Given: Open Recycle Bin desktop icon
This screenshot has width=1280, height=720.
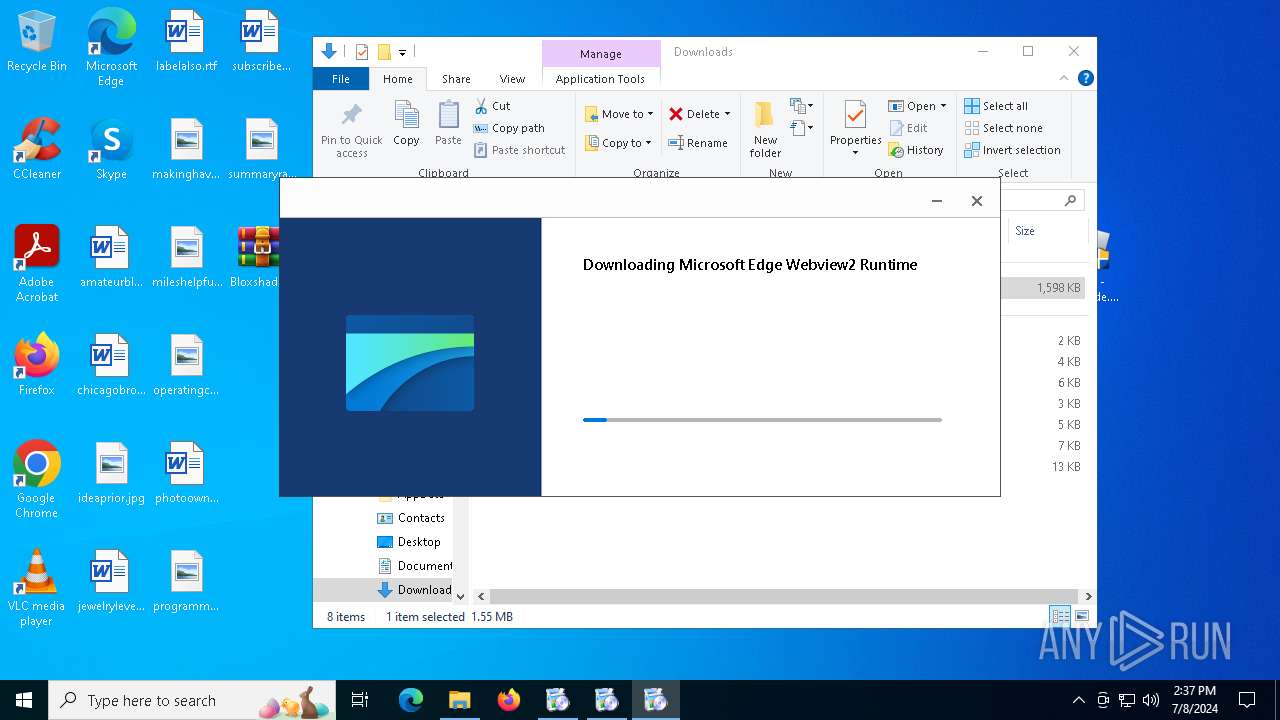Looking at the screenshot, I should coord(37,42).
